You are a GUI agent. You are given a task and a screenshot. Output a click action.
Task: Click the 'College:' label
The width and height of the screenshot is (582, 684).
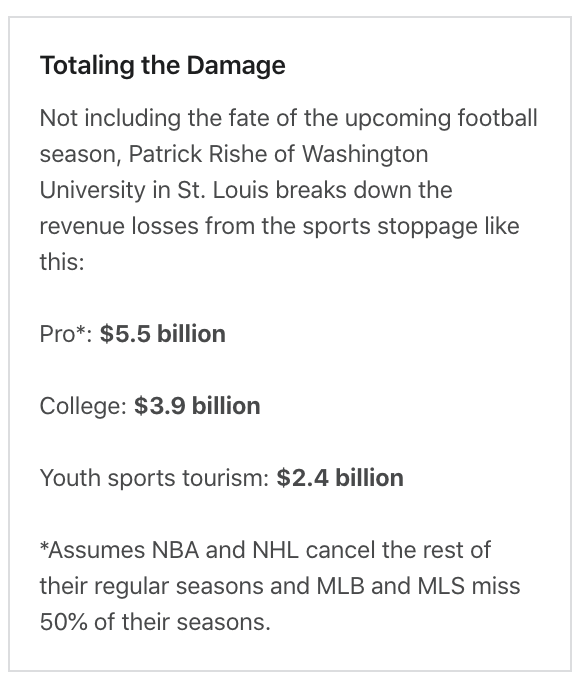click(x=83, y=407)
